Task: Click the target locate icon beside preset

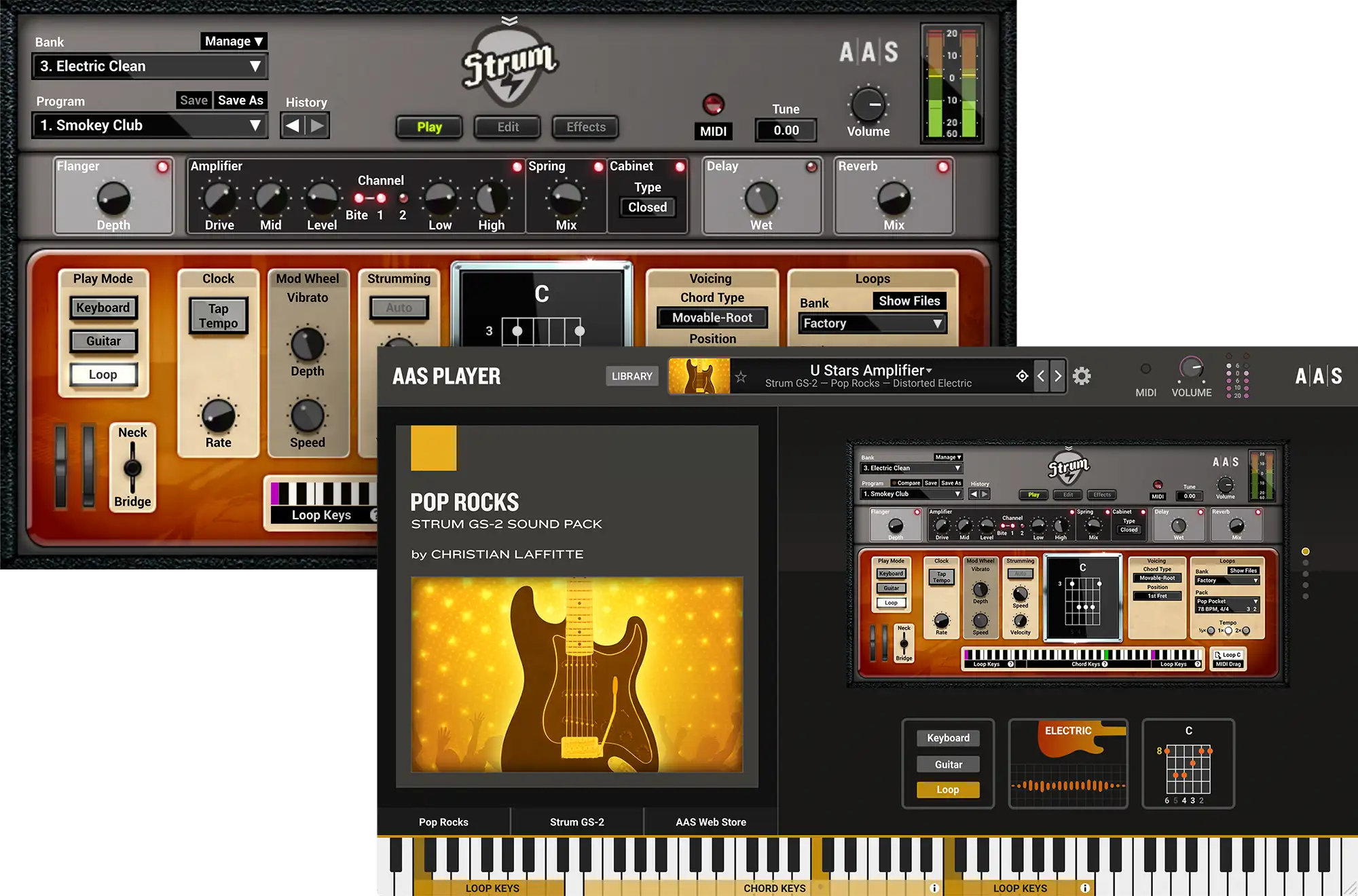Action: coord(1022,376)
